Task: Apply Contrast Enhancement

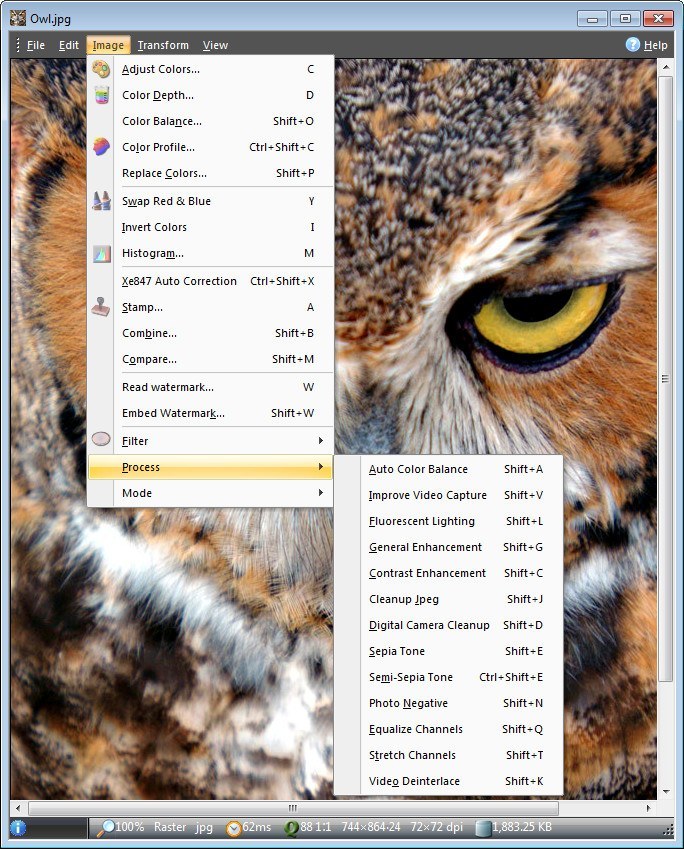Action: (448, 573)
